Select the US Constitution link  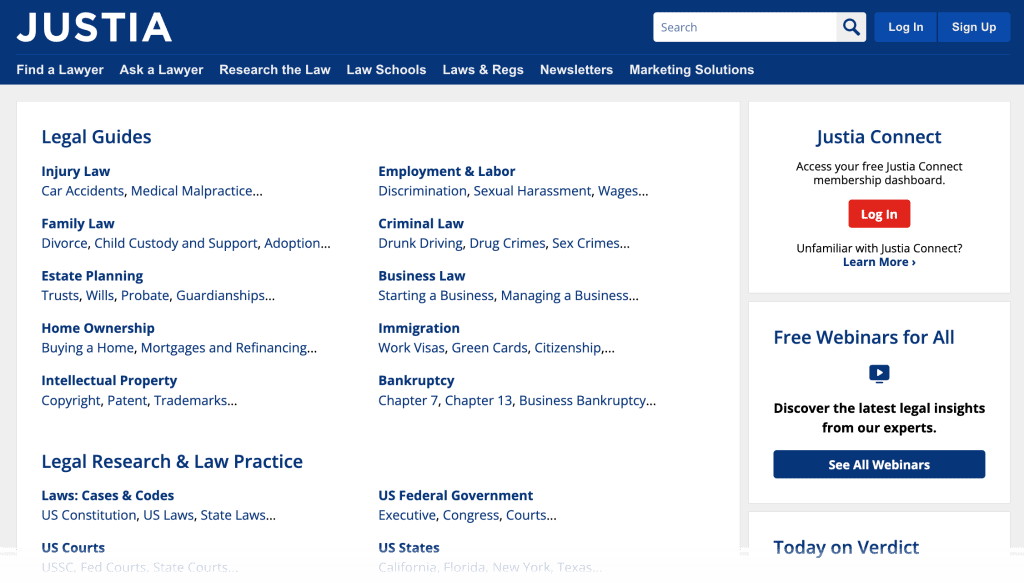(89, 515)
